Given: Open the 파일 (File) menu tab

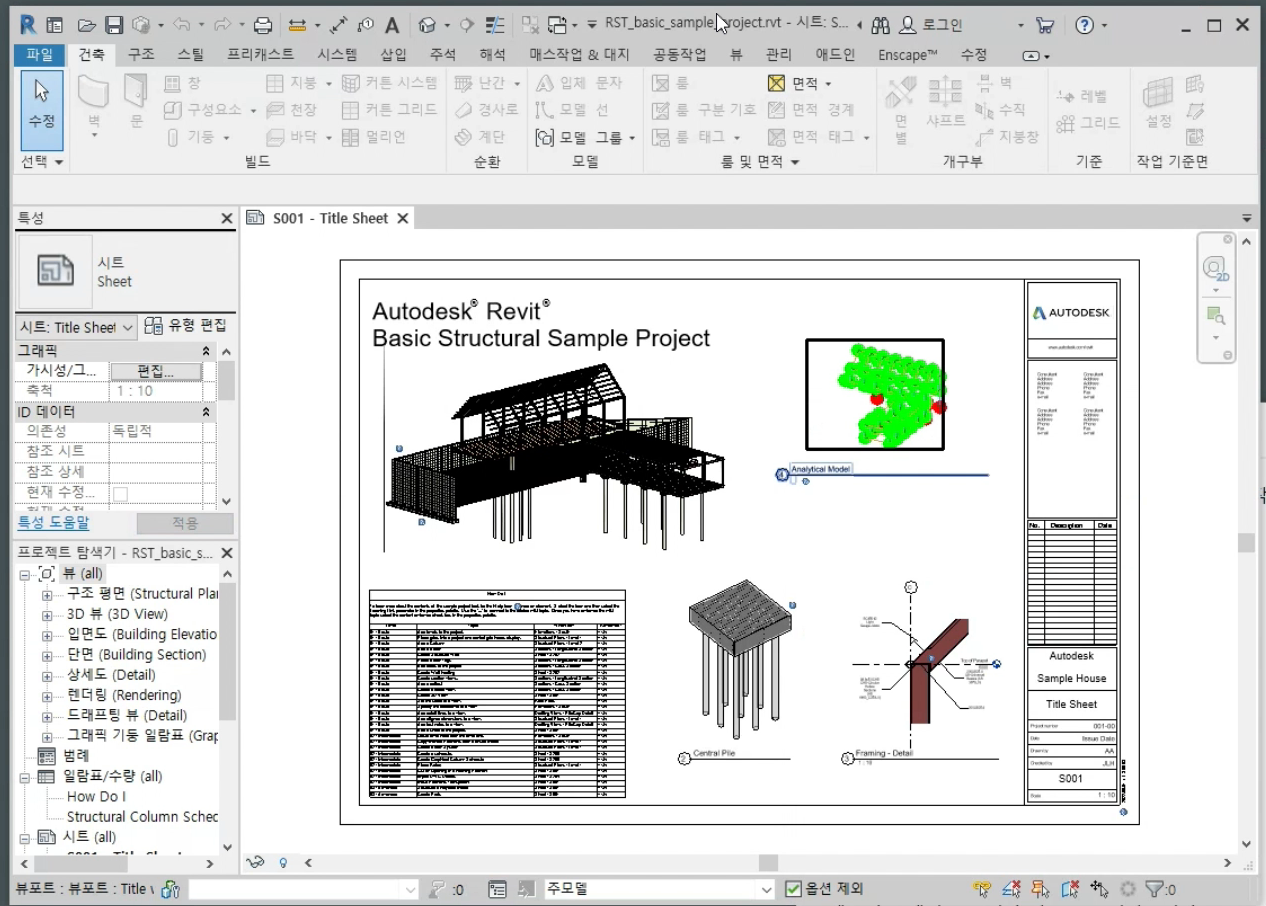Looking at the screenshot, I should (39, 55).
